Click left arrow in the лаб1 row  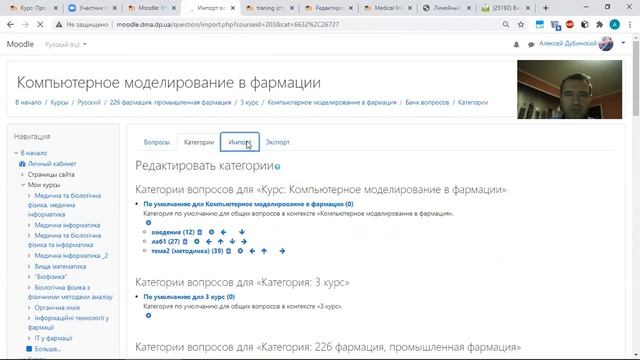coord(209,242)
